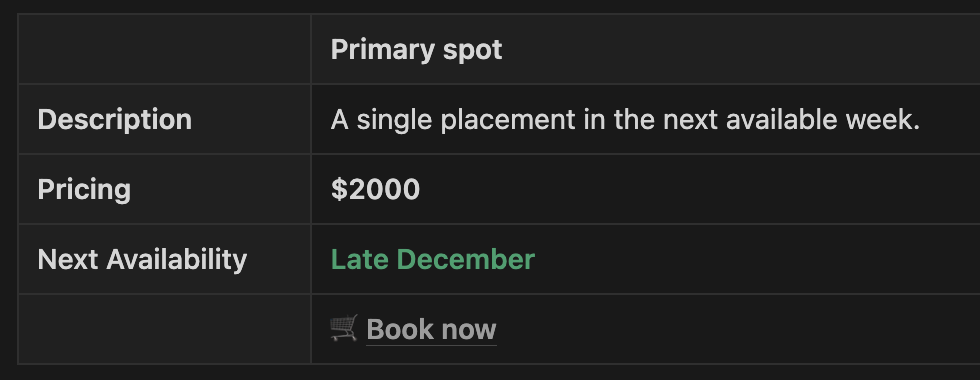Select the green Late December text
The width and height of the screenshot is (980, 380).
tap(432, 259)
